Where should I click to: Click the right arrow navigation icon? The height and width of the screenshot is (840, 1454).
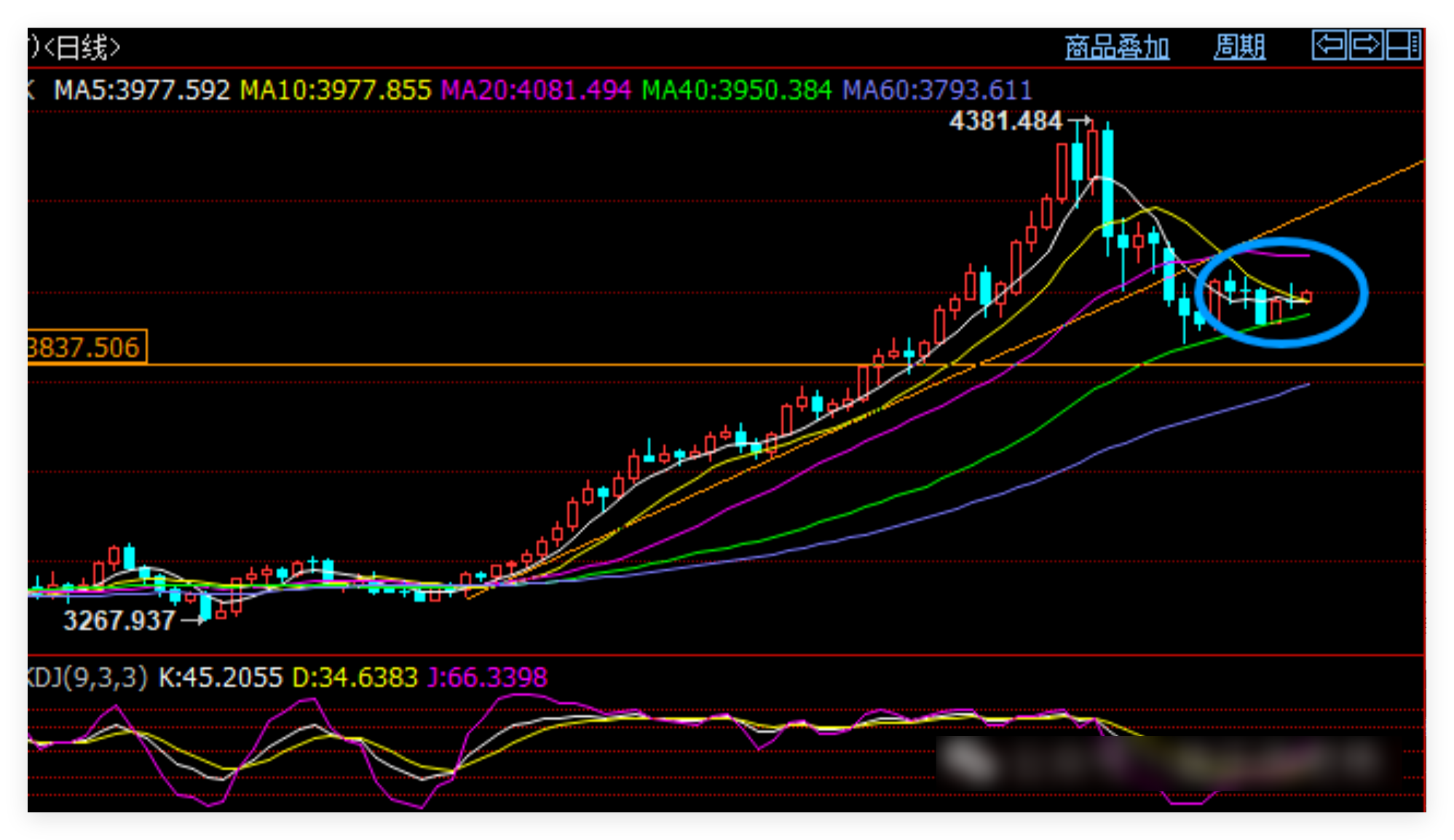tap(1365, 45)
